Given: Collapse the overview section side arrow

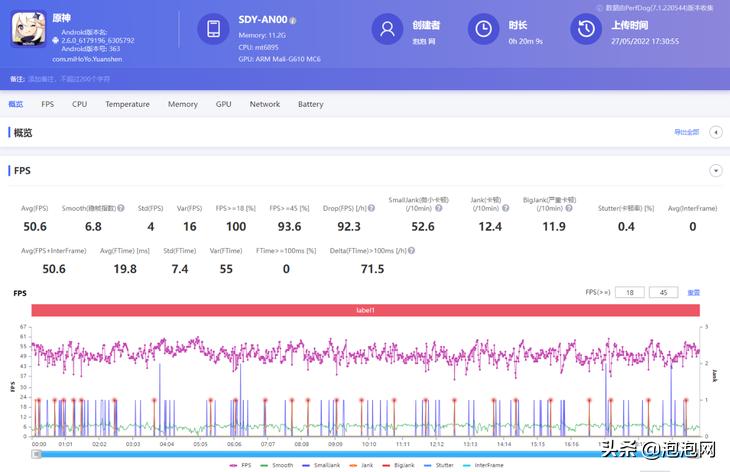Looking at the screenshot, I should point(715,132).
